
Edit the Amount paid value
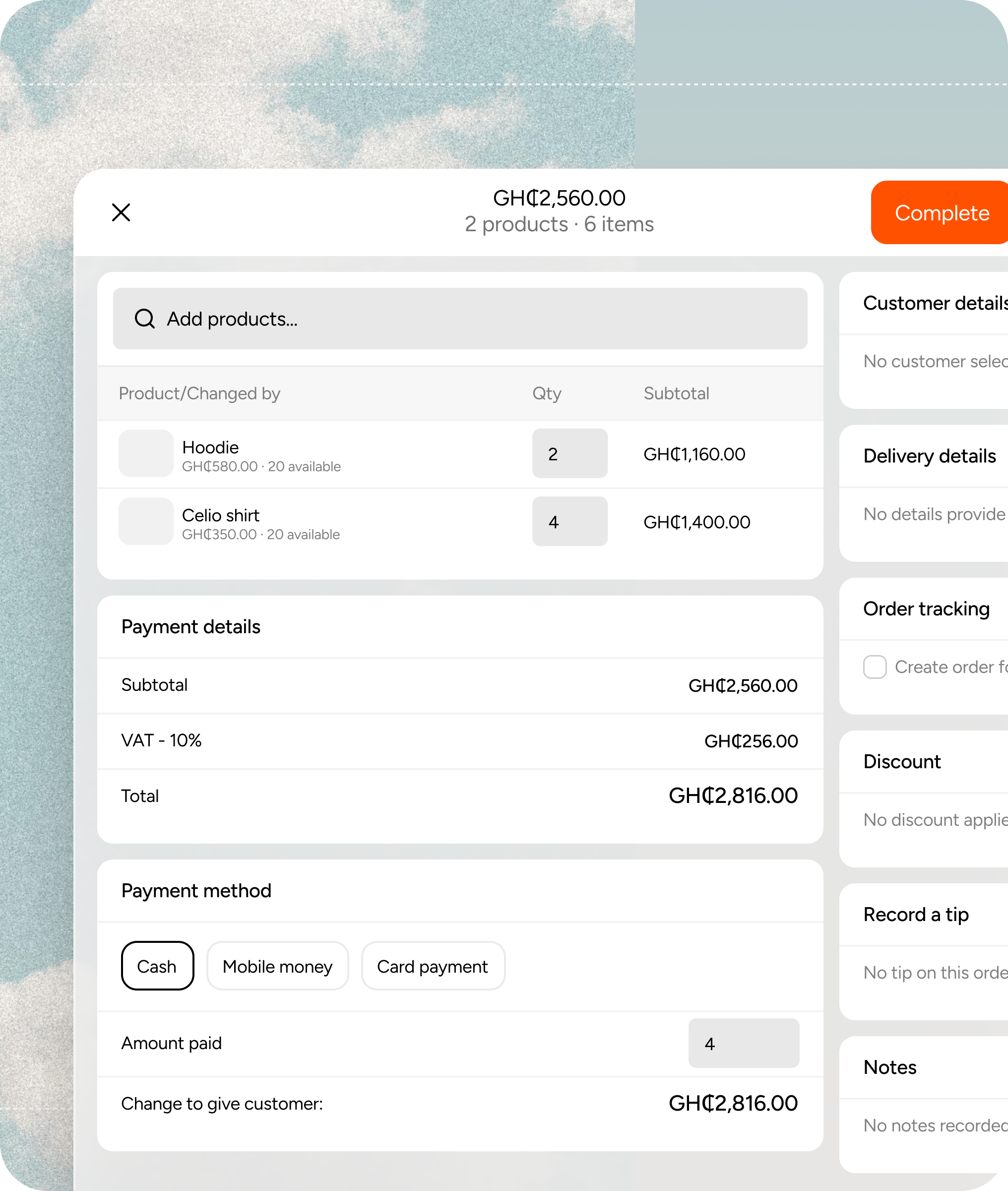(x=744, y=1043)
